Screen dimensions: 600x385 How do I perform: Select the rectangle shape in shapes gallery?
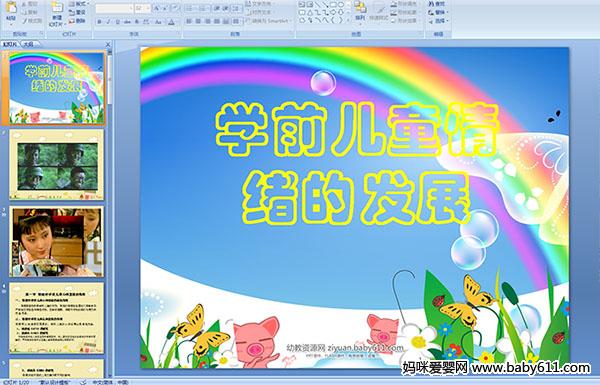click(x=333, y=5)
